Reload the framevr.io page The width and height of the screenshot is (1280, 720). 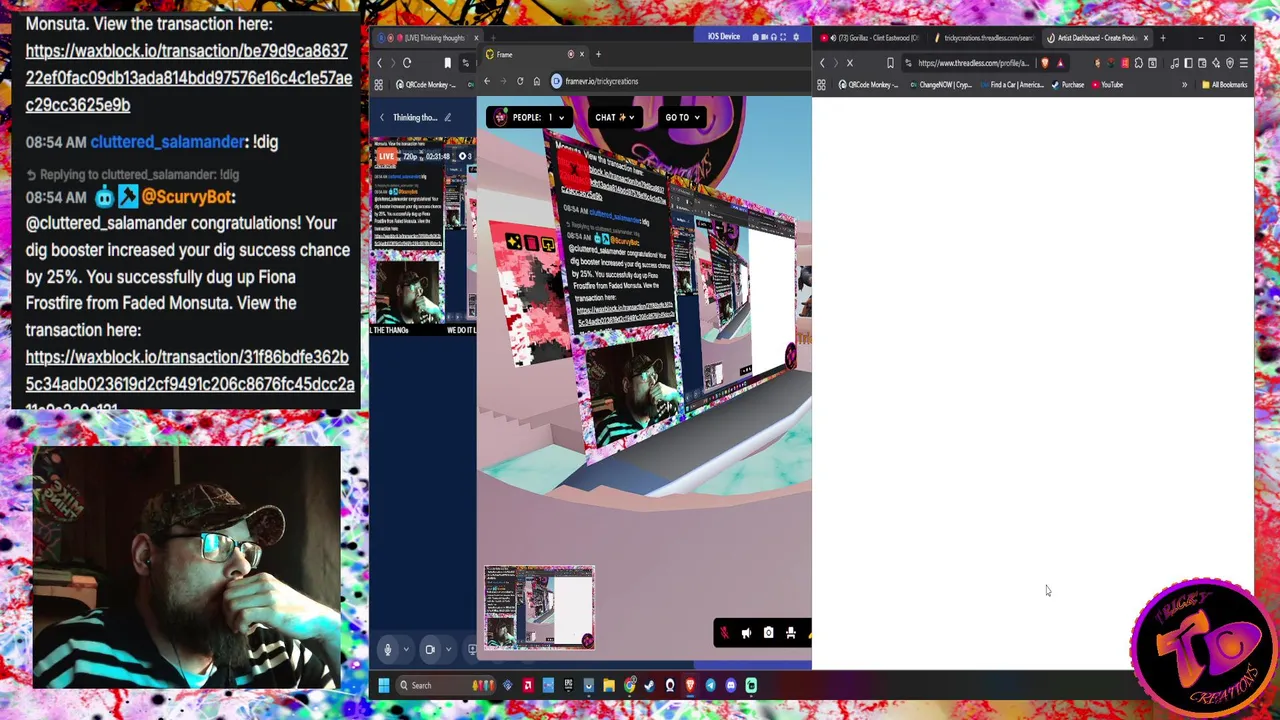520,81
